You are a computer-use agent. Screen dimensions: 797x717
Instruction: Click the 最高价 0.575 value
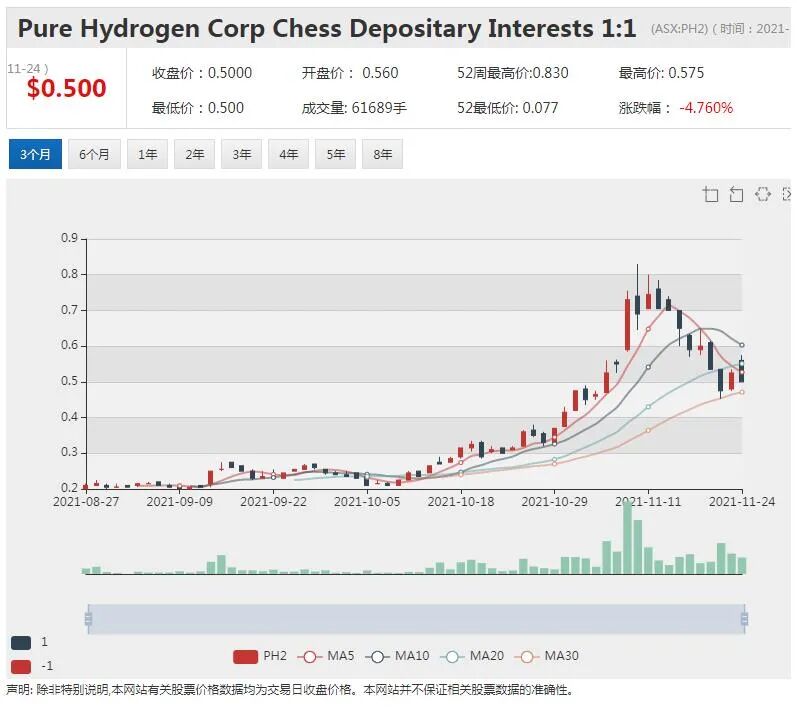[661, 73]
